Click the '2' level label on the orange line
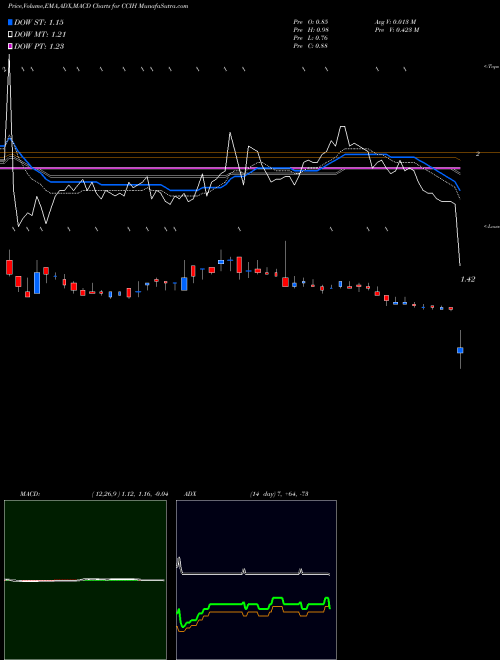The height and width of the screenshot is (660, 500). [x=478, y=154]
